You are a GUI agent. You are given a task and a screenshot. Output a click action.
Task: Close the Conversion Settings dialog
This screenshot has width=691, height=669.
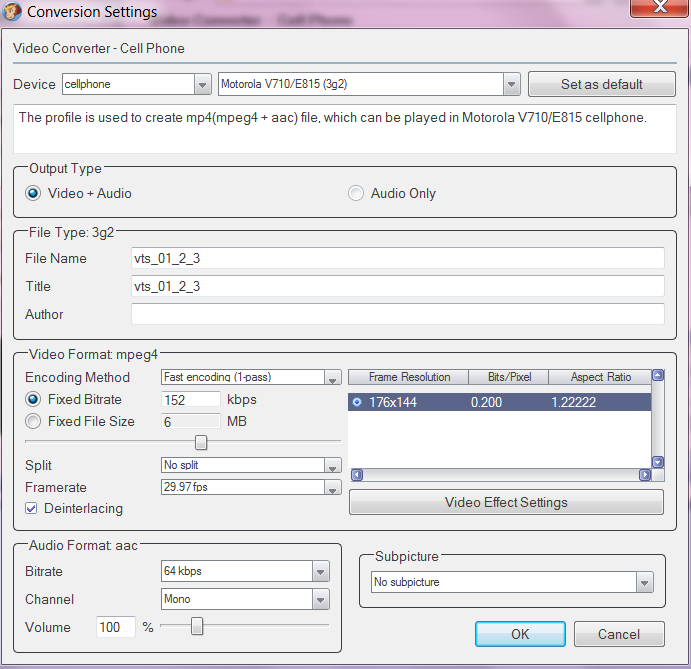click(656, 9)
